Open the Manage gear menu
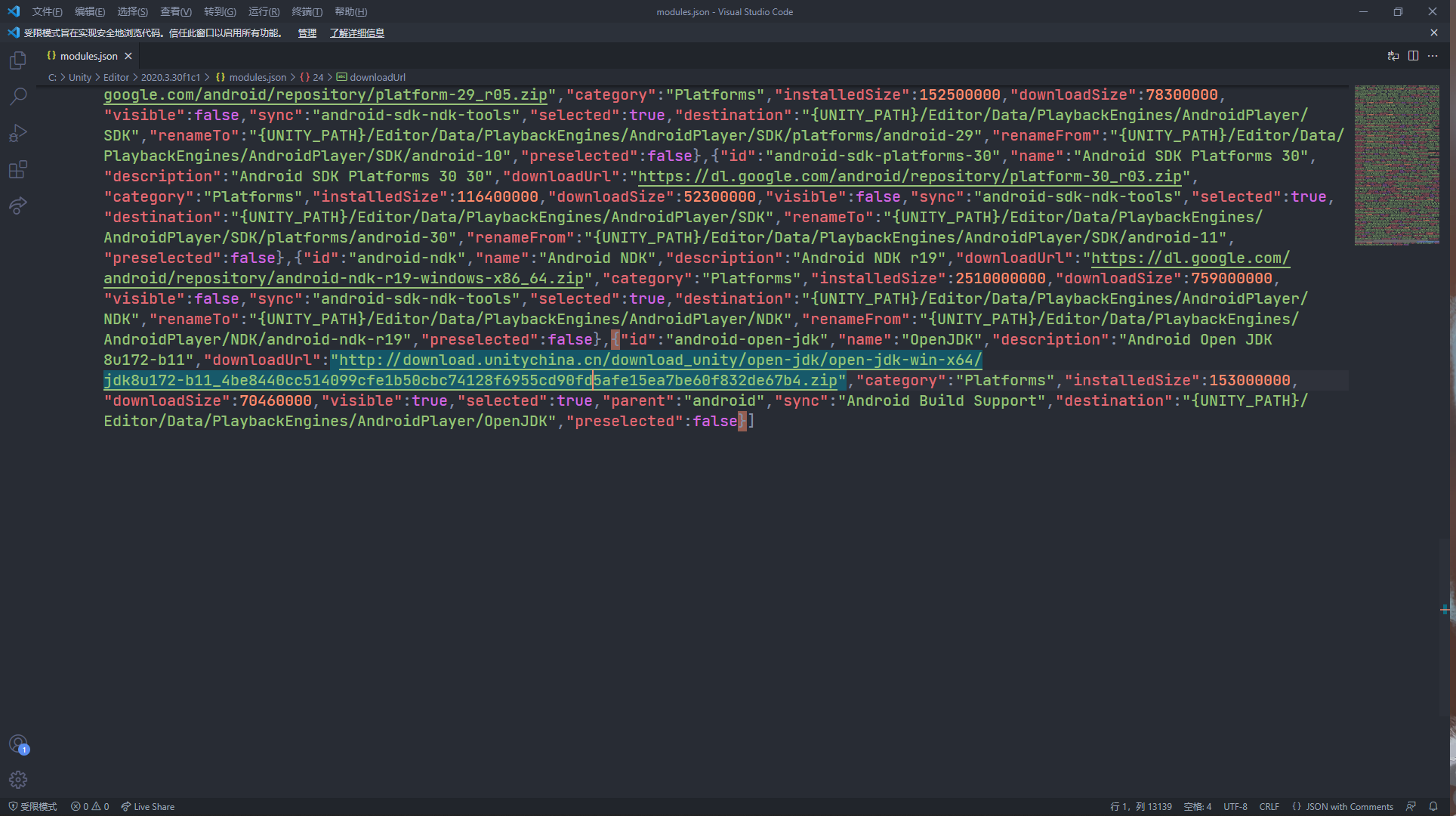The height and width of the screenshot is (816, 1456). (17, 780)
